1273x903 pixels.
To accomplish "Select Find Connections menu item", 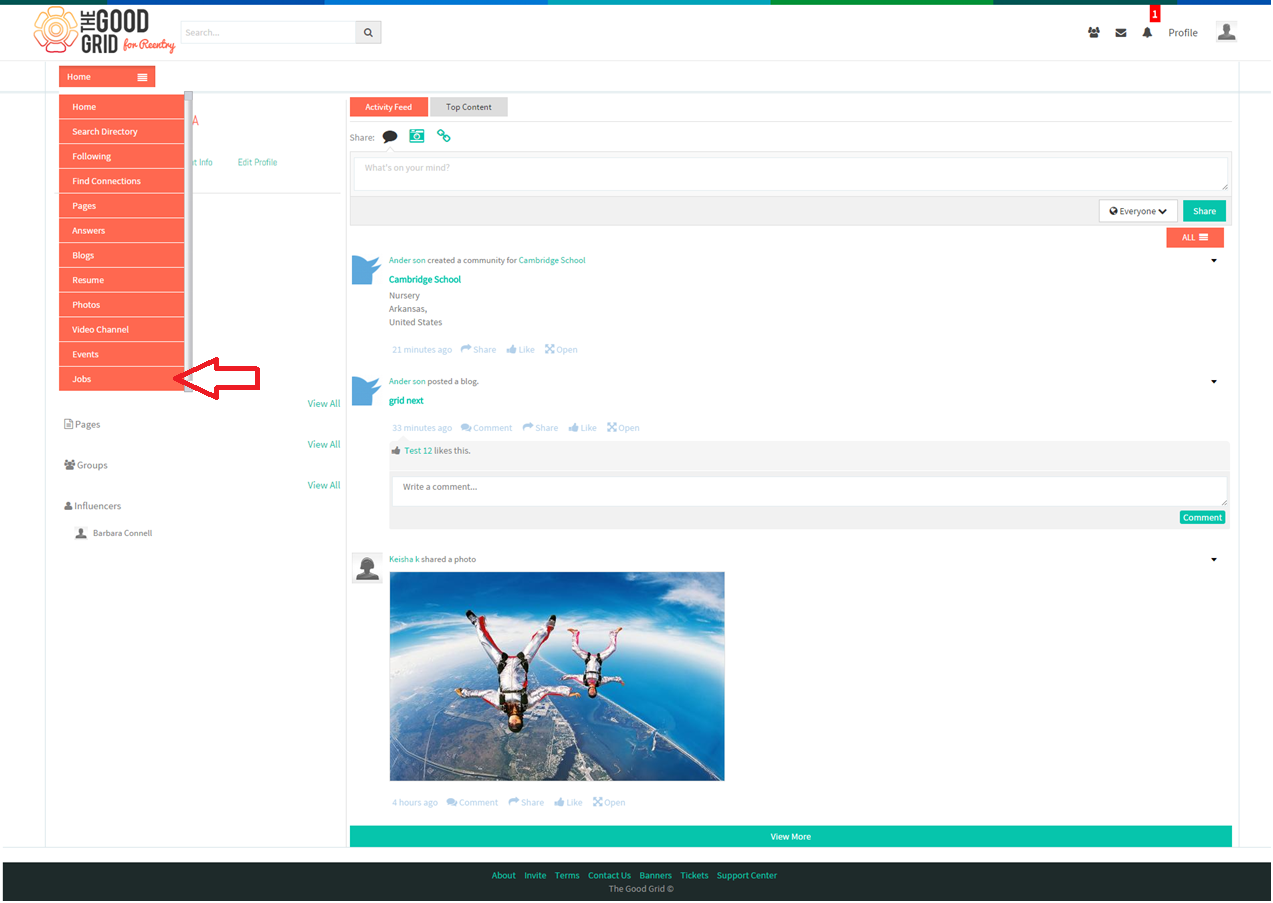I will (x=121, y=181).
